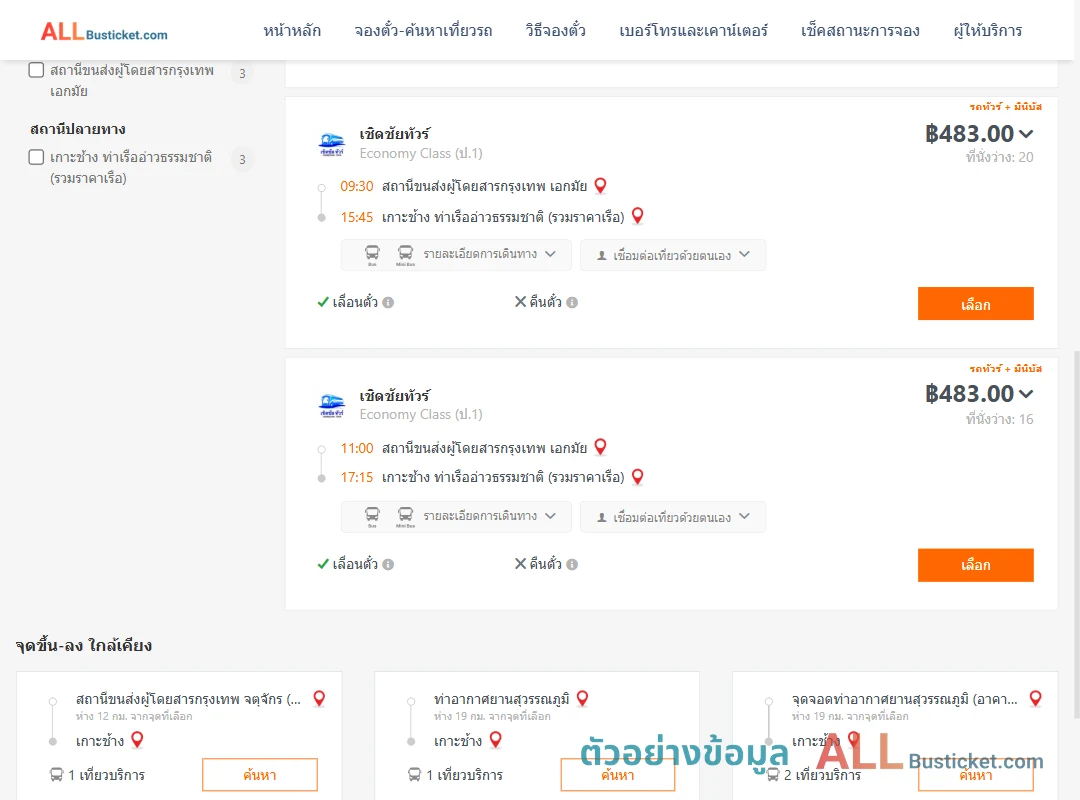This screenshot has width=1080, height=800.
Task: Expand the ฿483.00 price chevron, 20 seats trip
Action: (1026, 134)
